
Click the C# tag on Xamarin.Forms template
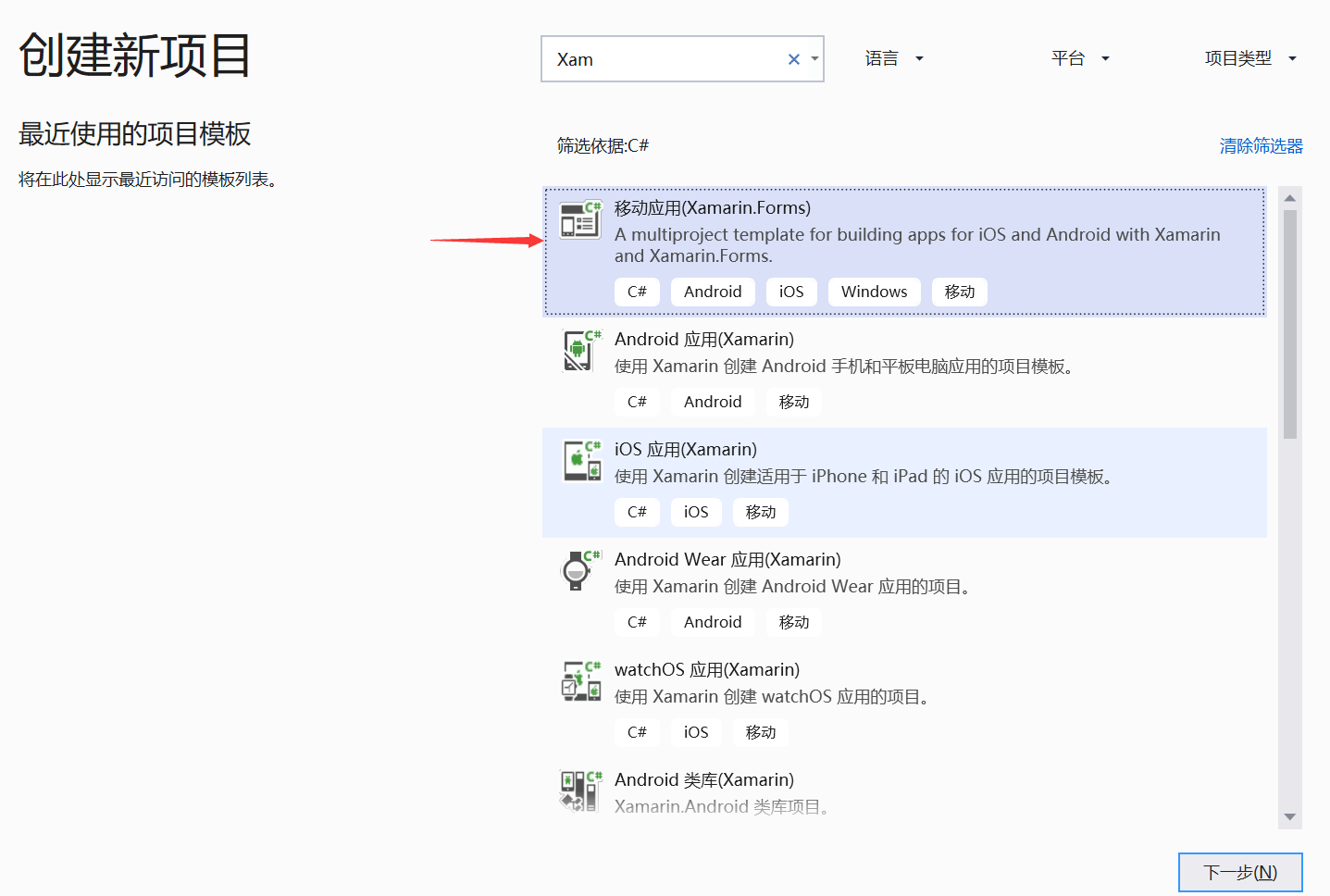pyautogui.click(x=637, y=292)
